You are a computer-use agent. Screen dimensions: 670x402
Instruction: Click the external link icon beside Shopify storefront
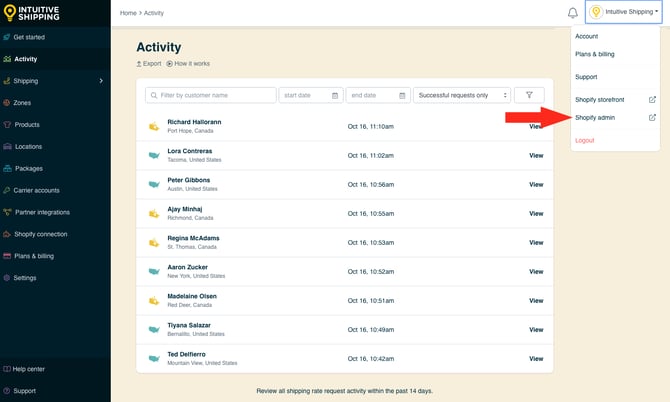point(652,100)
